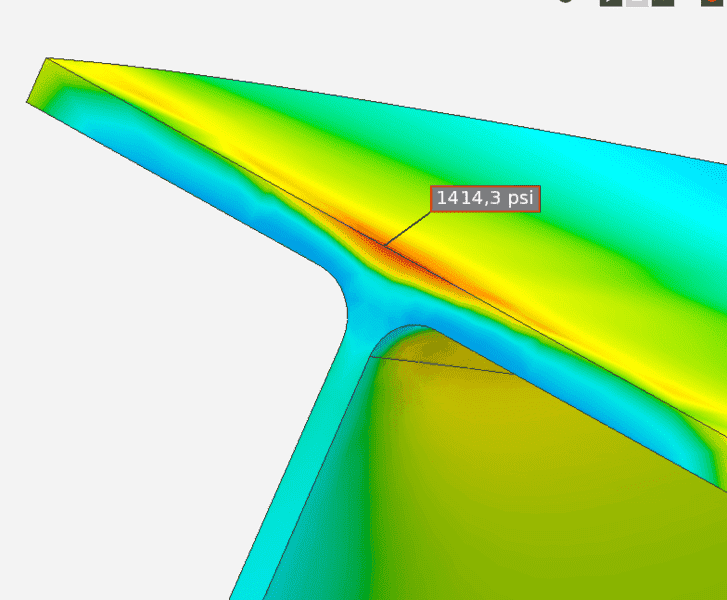Click the first dark square toolbar icon at top

(x=611, y=2)
